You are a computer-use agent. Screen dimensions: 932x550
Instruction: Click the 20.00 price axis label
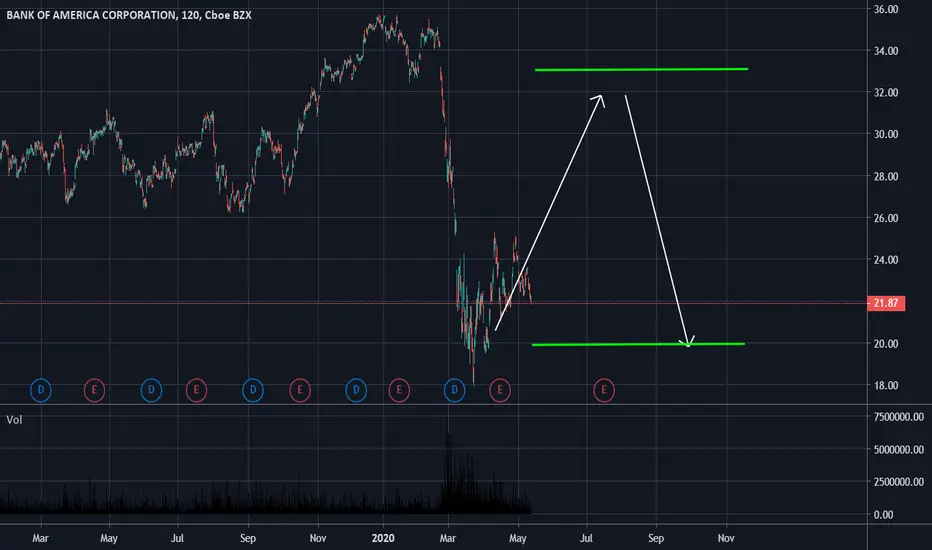(x=886, y=344)
